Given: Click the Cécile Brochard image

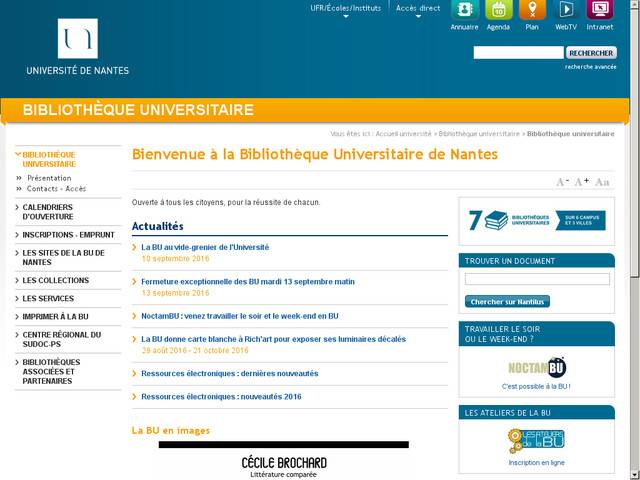Looking at the screenshot, I should tap(284, 460).
